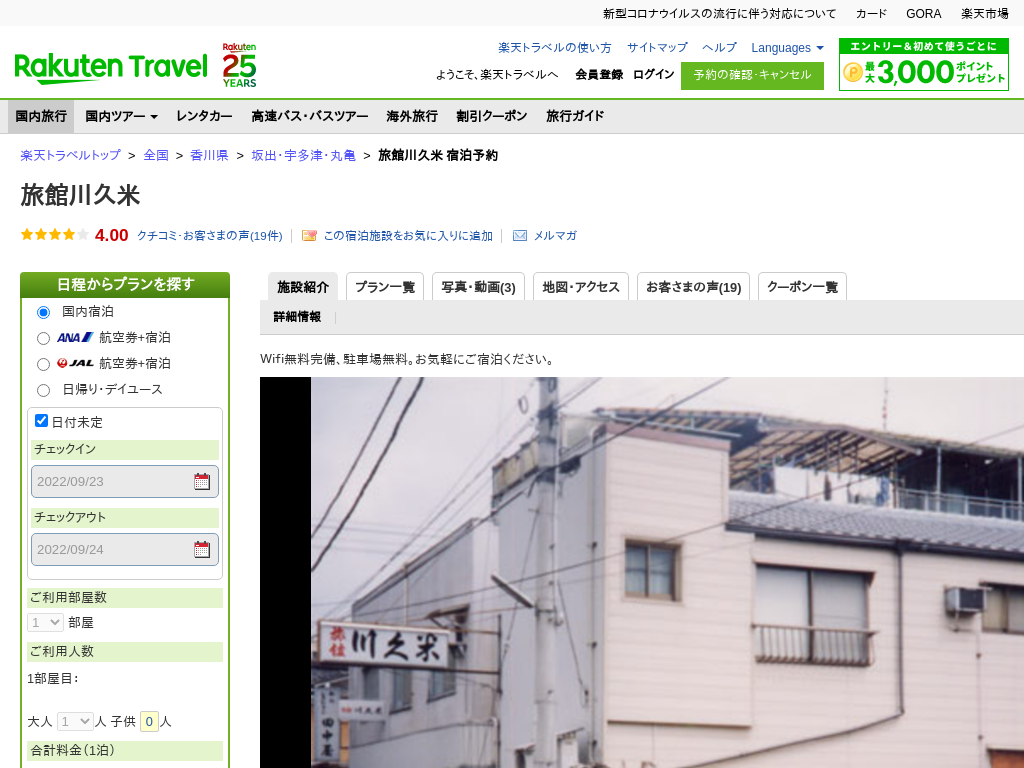The height and width of the screenshot is (768, 1024).
Task: Open the 国内旅行 nav item
Action: pyautogui.click(x=41, y=116)
